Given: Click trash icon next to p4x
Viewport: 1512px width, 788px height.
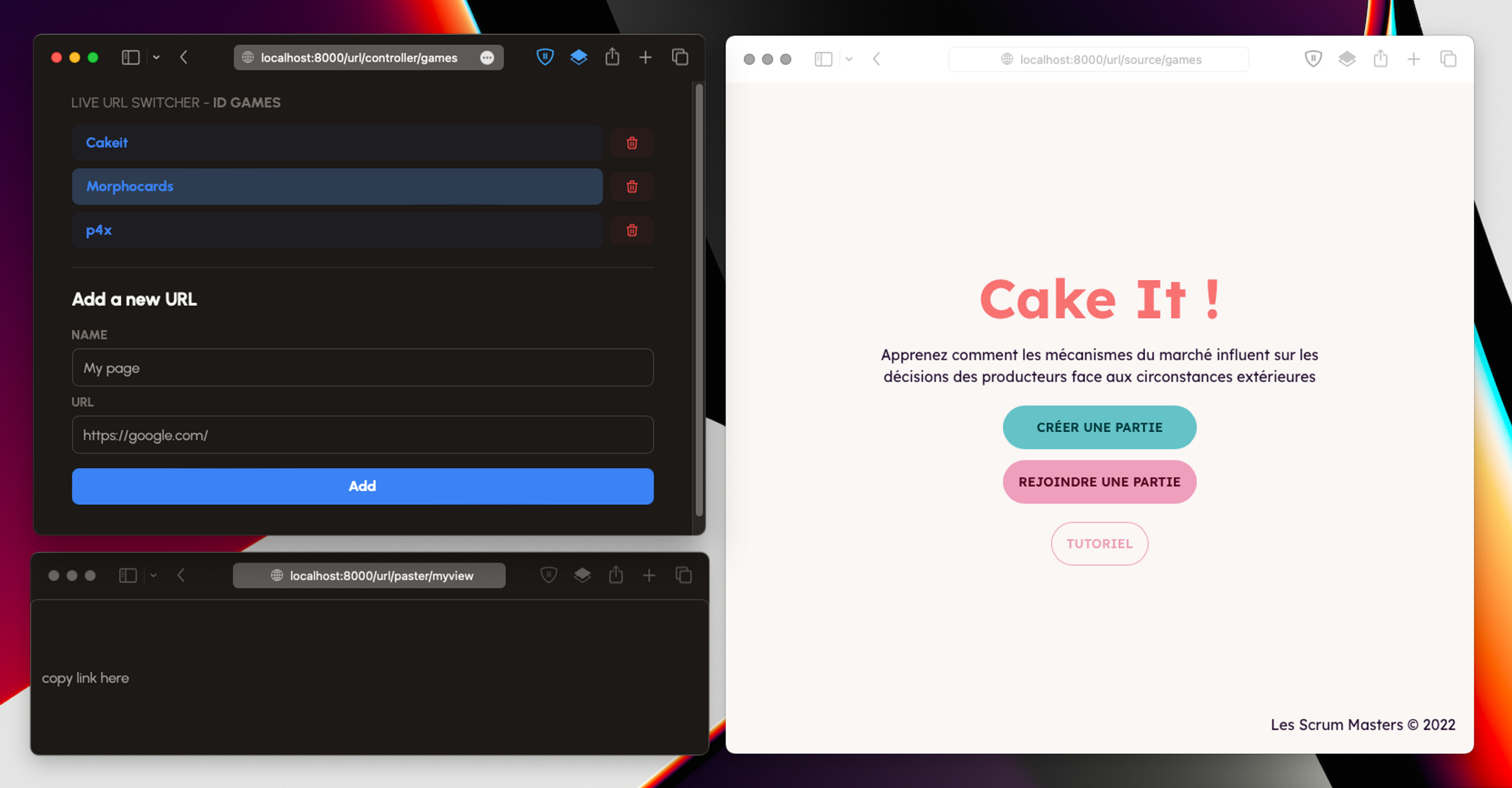Looking at the screenshot, I should click(632, 230).
